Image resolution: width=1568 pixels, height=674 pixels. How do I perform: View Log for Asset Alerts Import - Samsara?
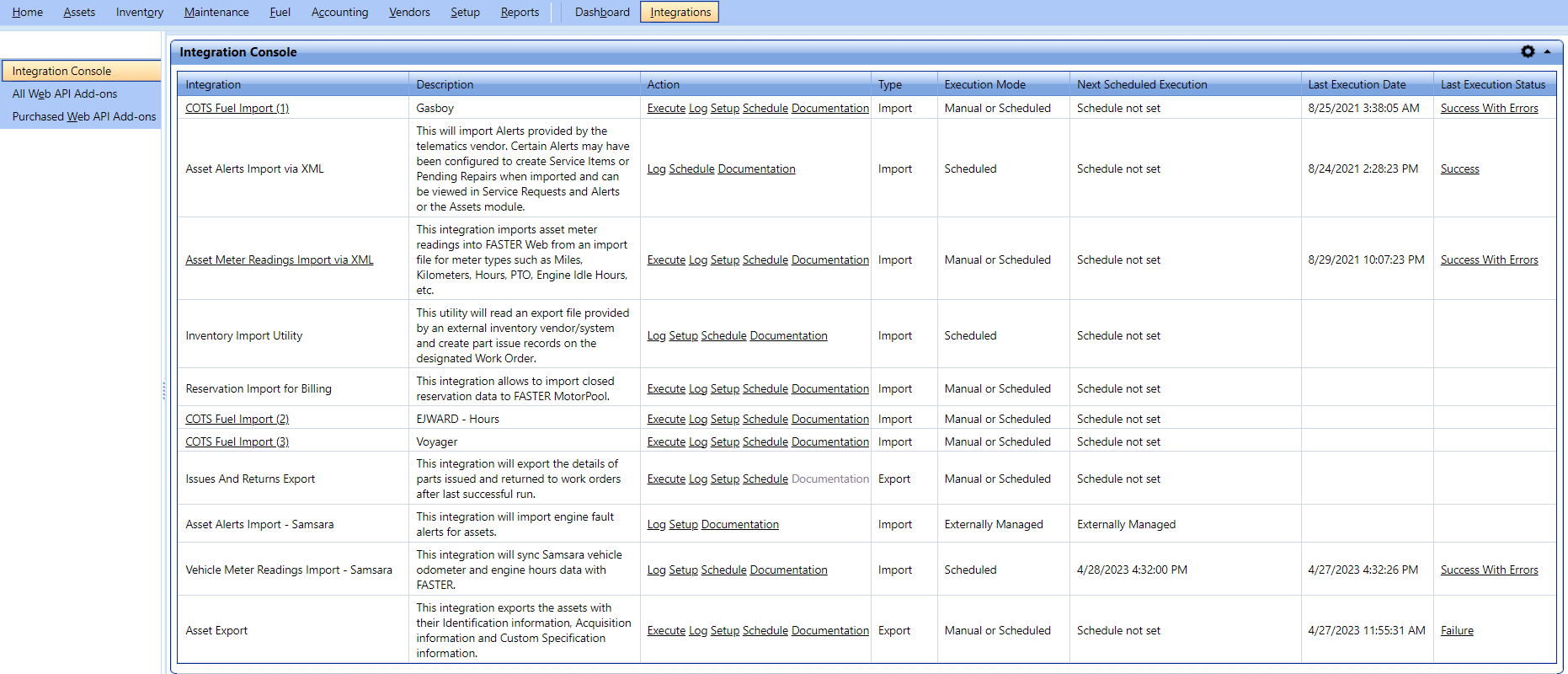coord(656,524)
